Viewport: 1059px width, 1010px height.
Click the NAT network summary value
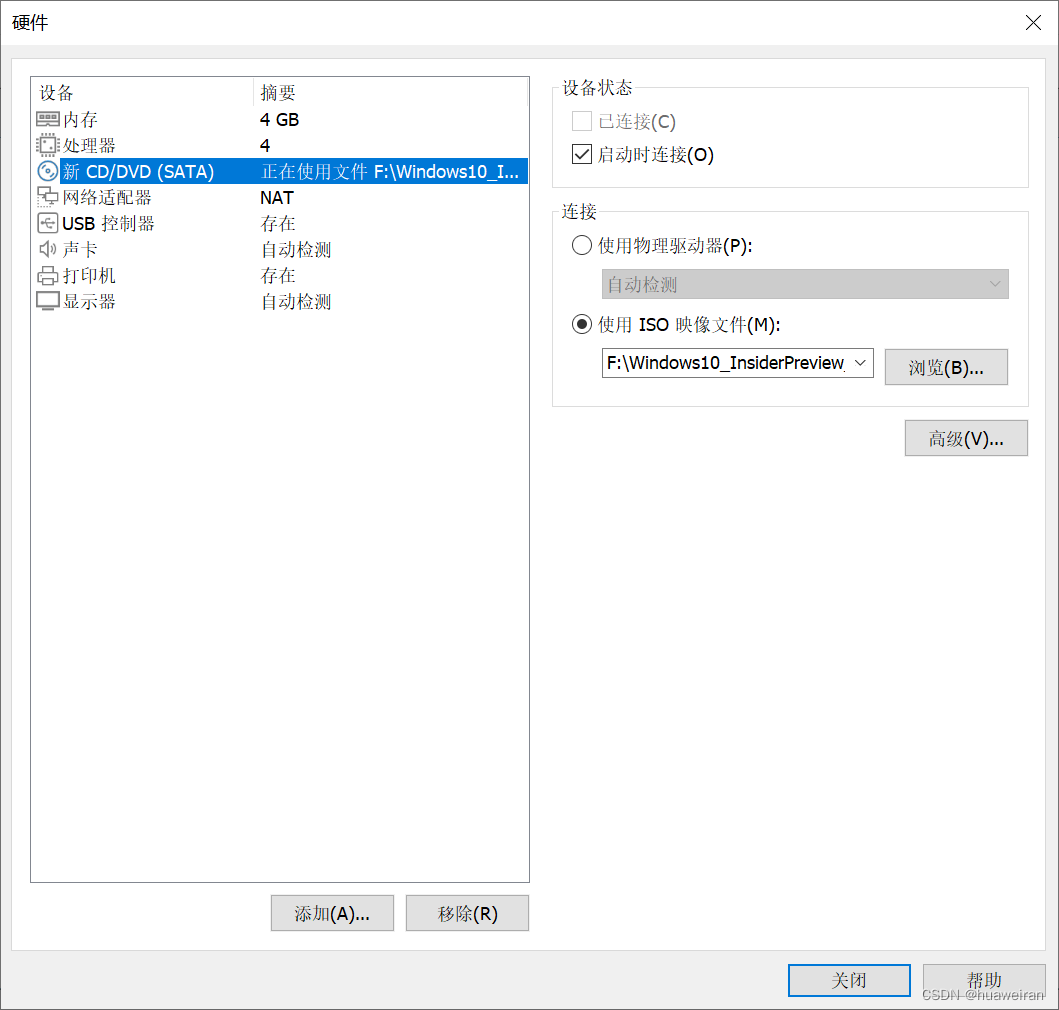tap(277, 198)
